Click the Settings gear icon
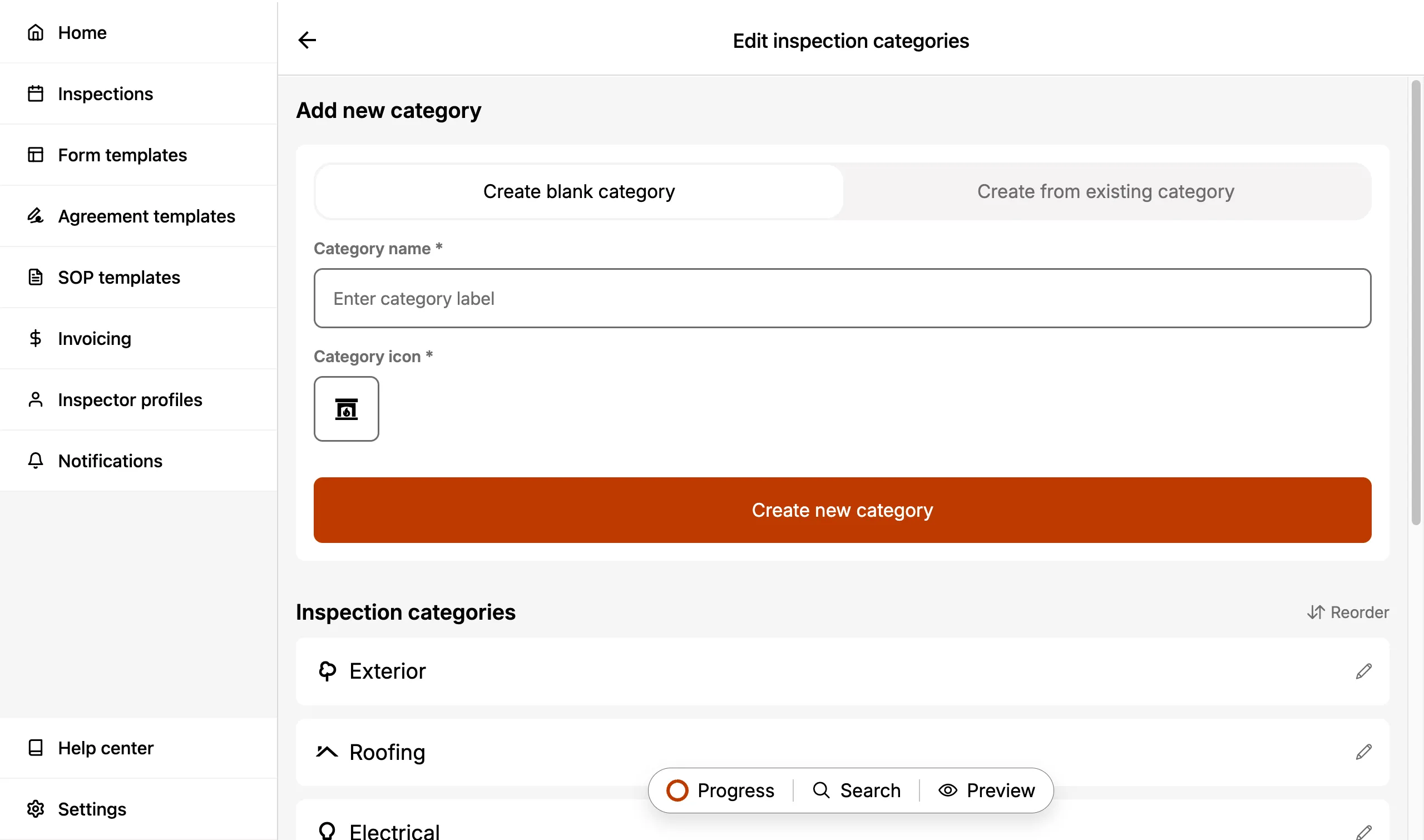This screenshot has height=840, width=1424. (36, 809)
